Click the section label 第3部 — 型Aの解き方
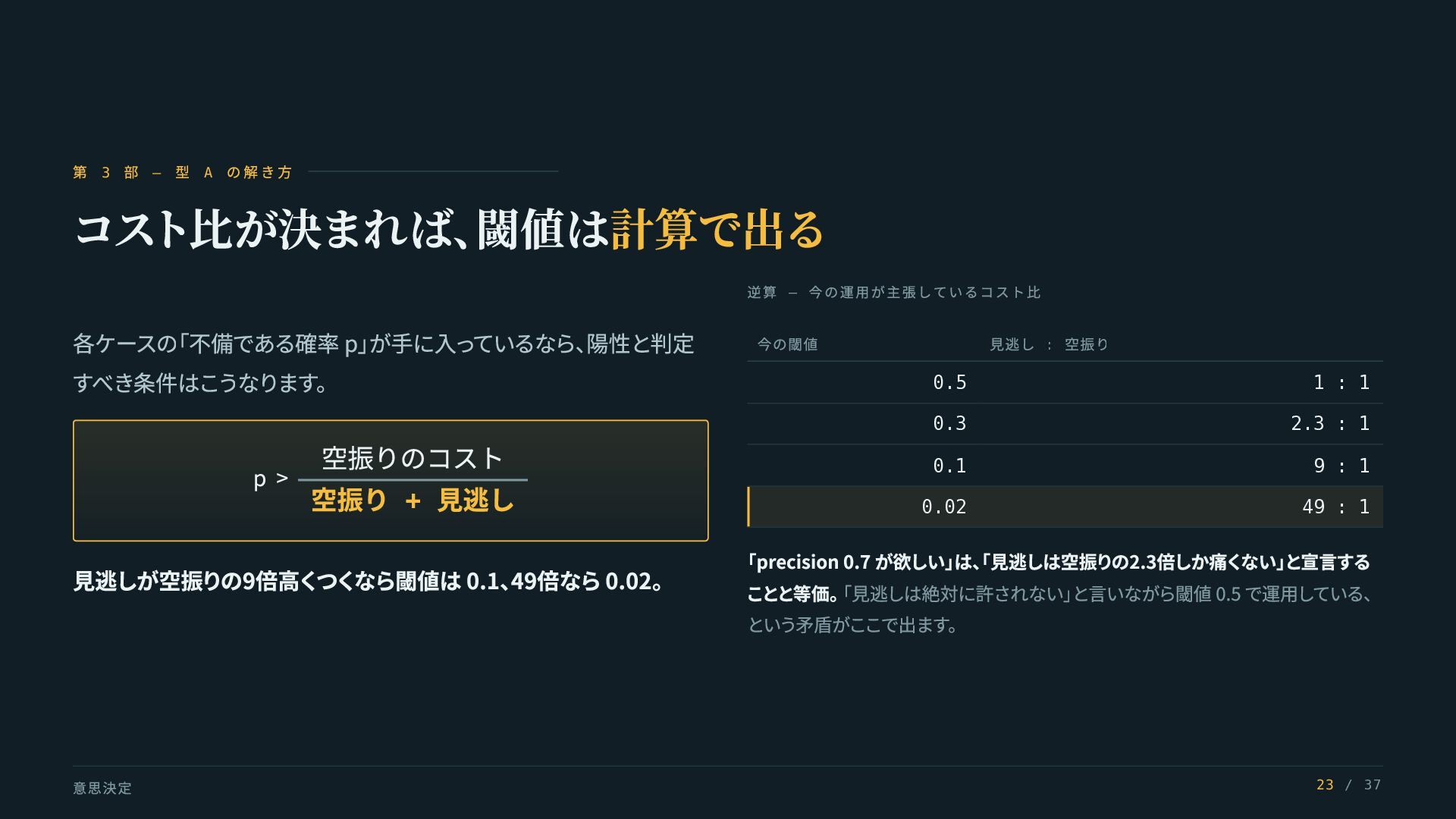 click(x=183, y=172)
